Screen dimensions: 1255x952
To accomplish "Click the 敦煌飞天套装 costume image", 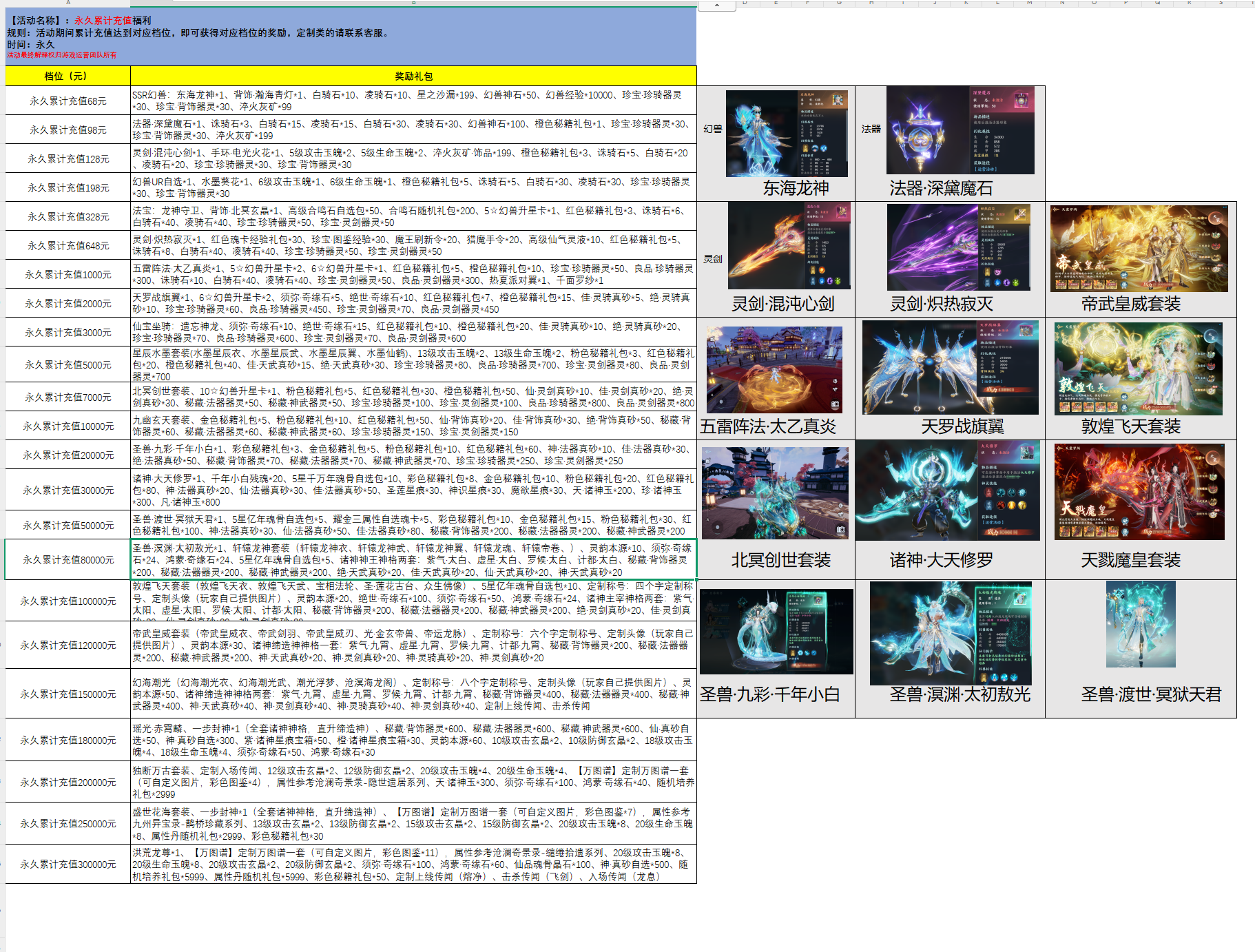I will pyautogui.click(x=1138, y=369).
